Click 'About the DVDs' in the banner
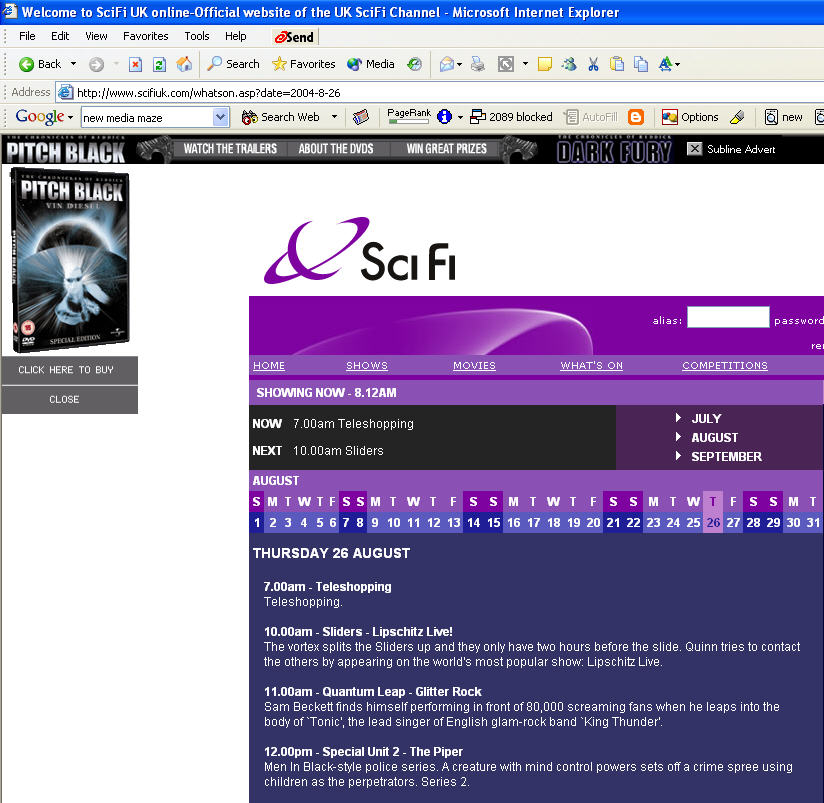Image resolution: width=824 pixels, height=803 pixels. tap(336, 149)
